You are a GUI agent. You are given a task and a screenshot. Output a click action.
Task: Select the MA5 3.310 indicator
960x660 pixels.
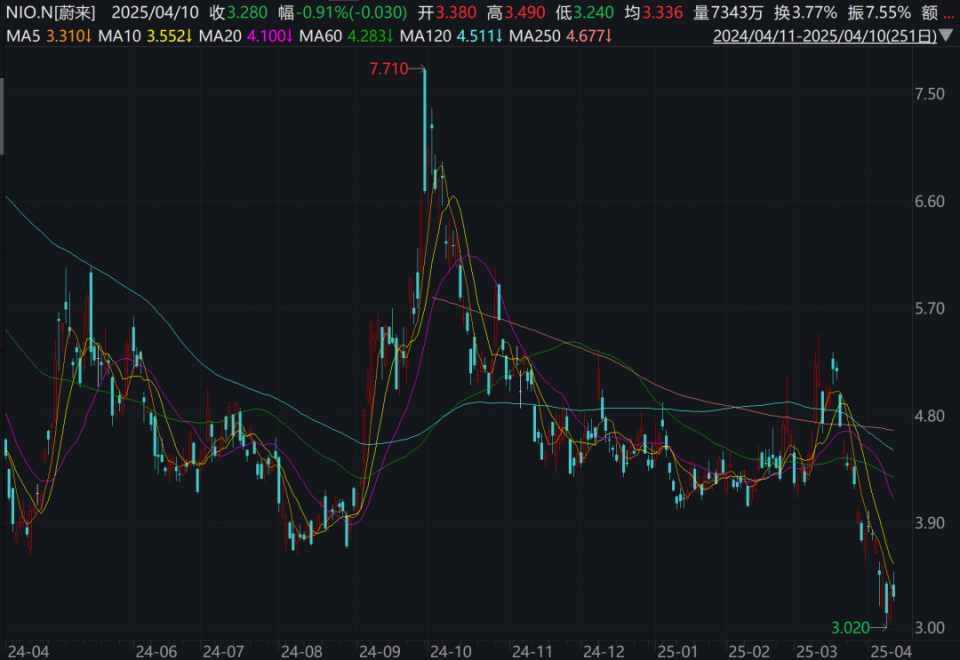[x=49, y=36]
